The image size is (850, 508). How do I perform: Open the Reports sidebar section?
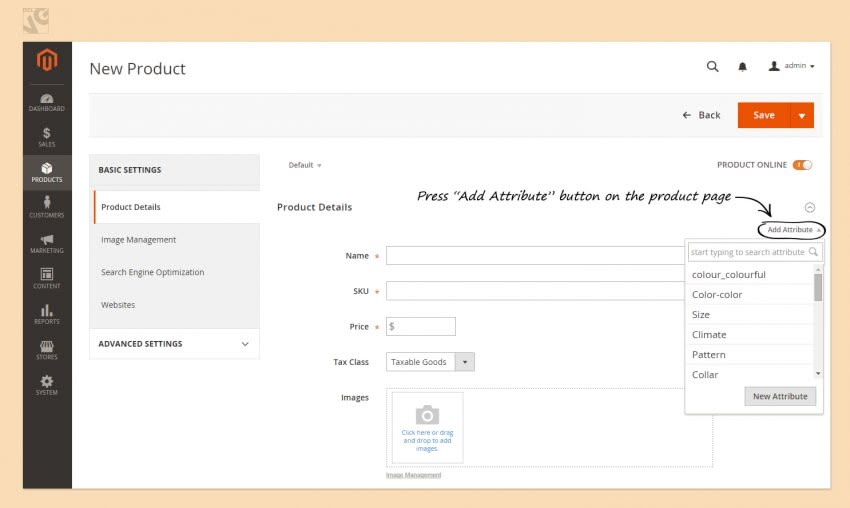click(47, 314)
